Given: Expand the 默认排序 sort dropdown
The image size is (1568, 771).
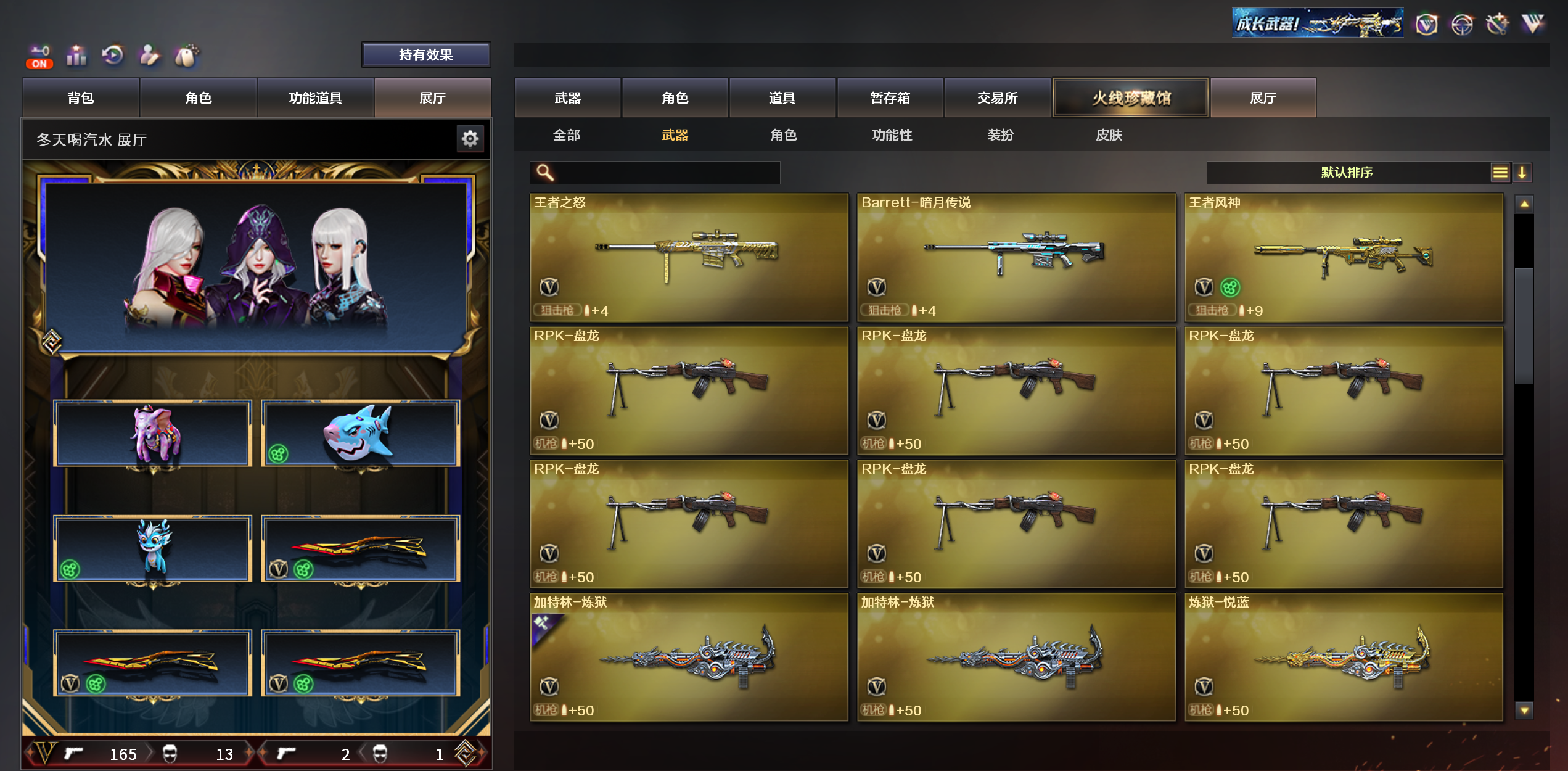Looking at the screenshot, I should (1347, 173).
